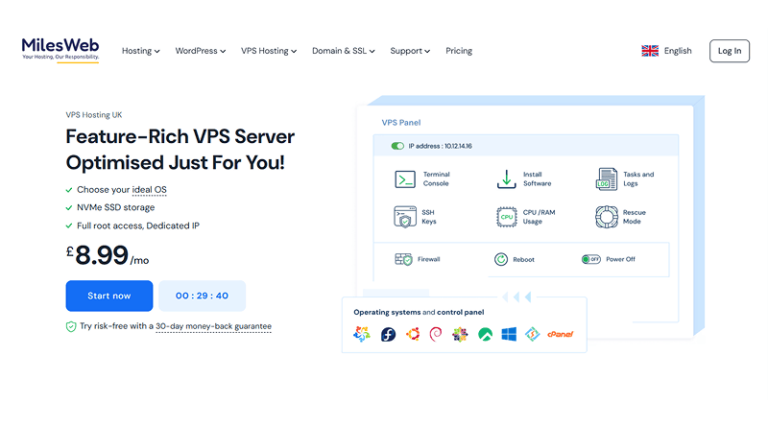The image size is (768, 427).
Task: Click the 00 : 29 : 40 countdown timer
Action: [202, 296]
